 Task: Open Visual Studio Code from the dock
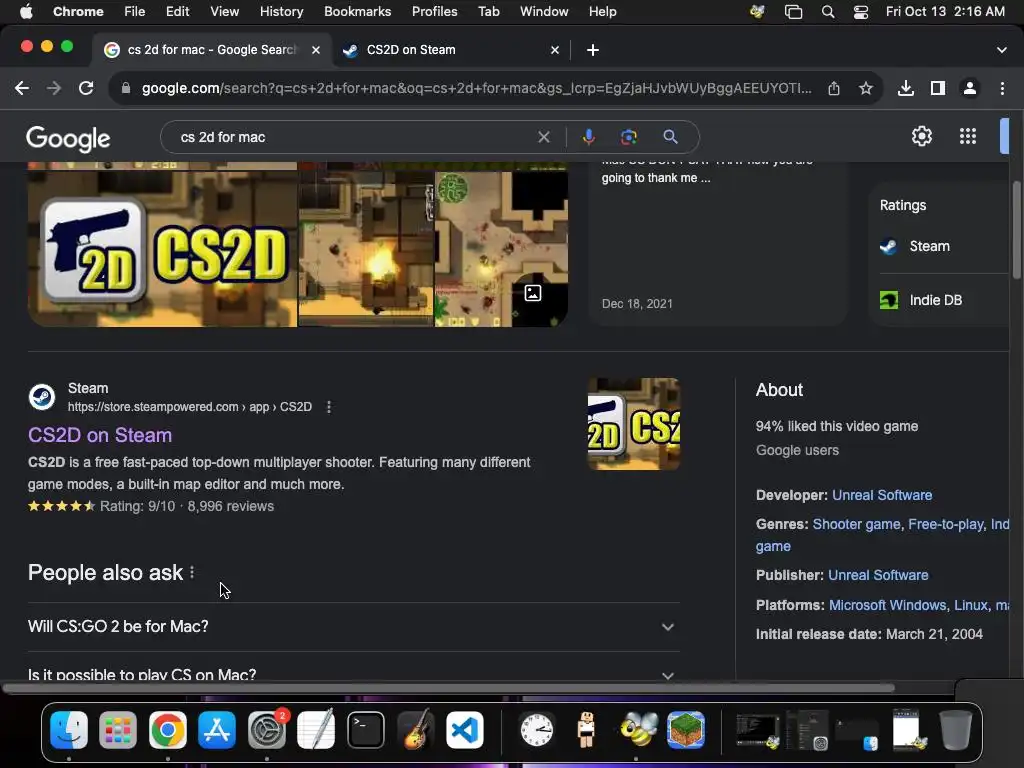pos(464,729)
